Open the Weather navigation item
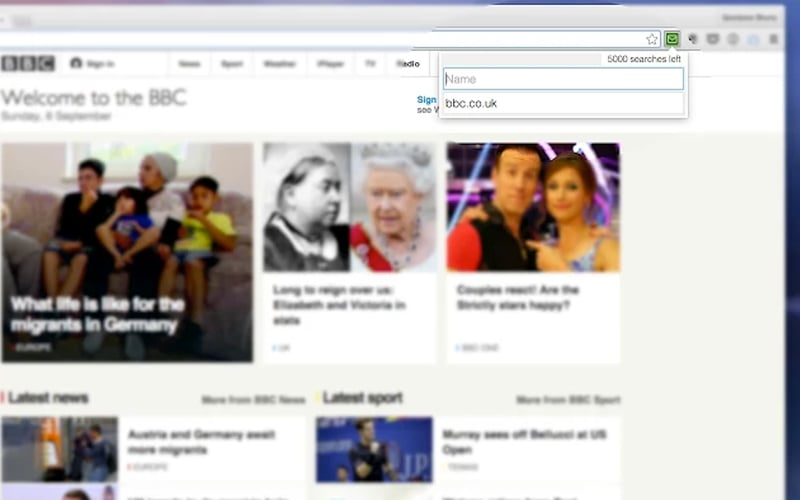800x500 pixels. tap(280, 64)
